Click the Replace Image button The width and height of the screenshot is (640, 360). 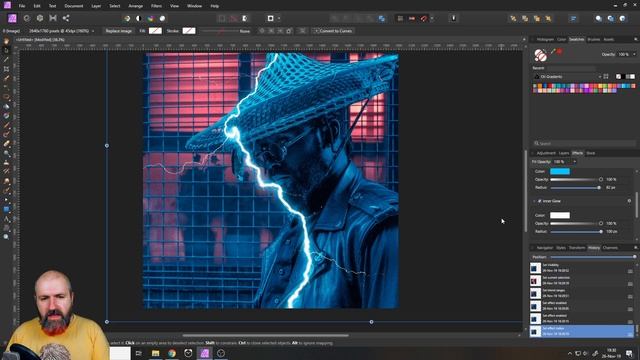(118, 31)
